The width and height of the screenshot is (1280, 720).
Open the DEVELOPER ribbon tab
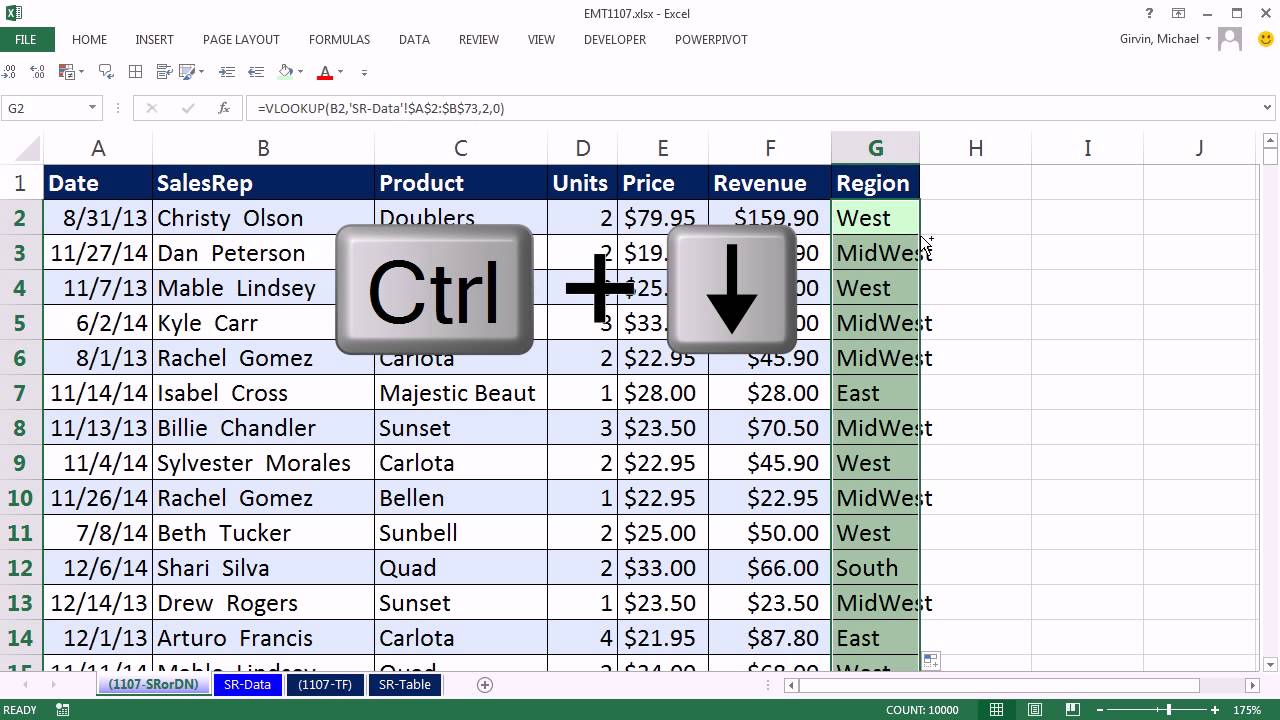tap(614, 40)
